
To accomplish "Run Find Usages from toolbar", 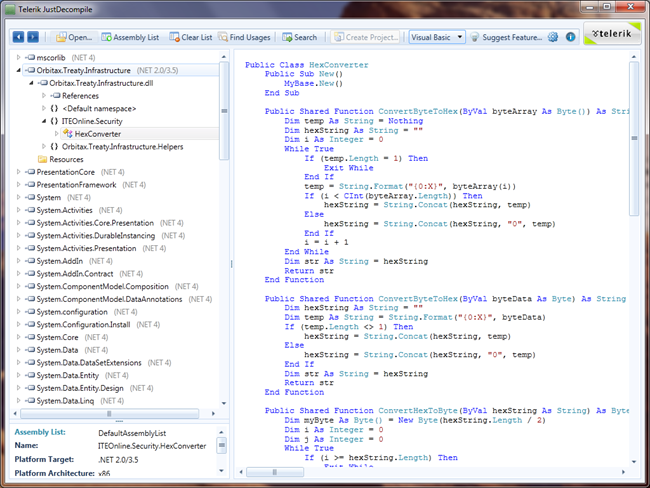I will [x=244, y=37].
